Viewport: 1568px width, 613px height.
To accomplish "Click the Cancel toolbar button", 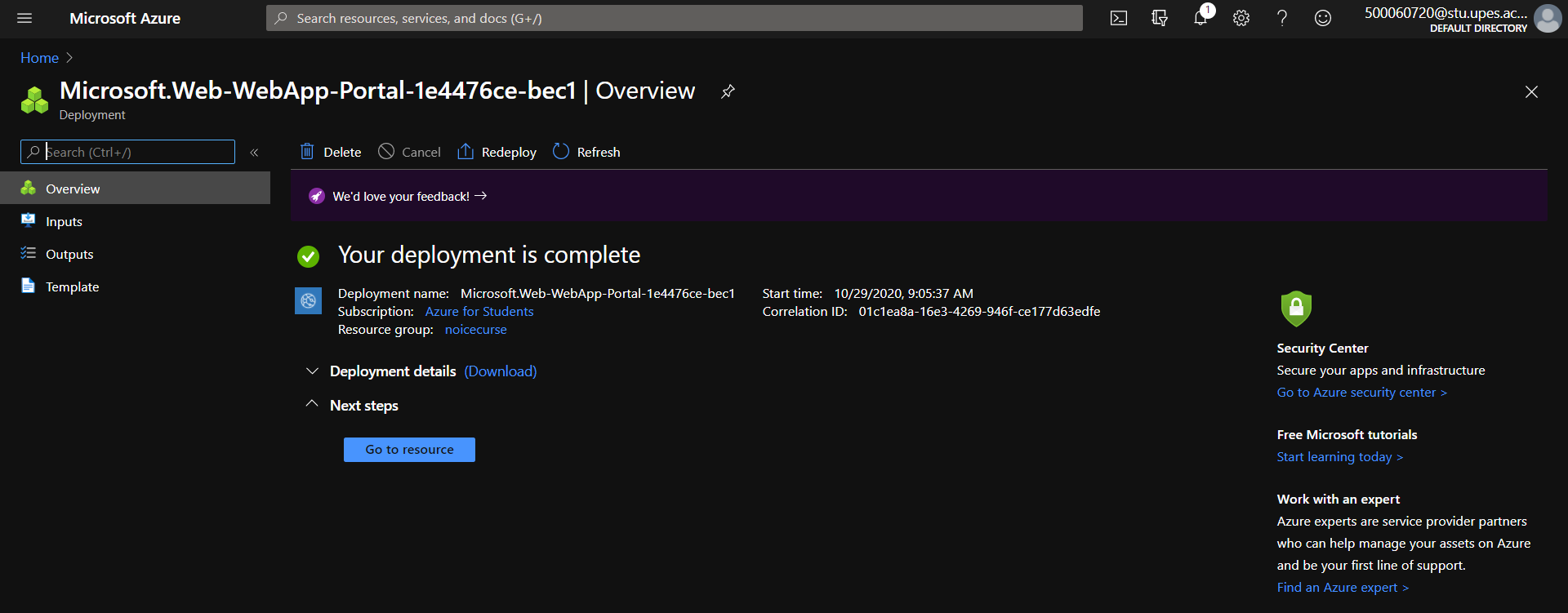I will (x=409, y=152).
